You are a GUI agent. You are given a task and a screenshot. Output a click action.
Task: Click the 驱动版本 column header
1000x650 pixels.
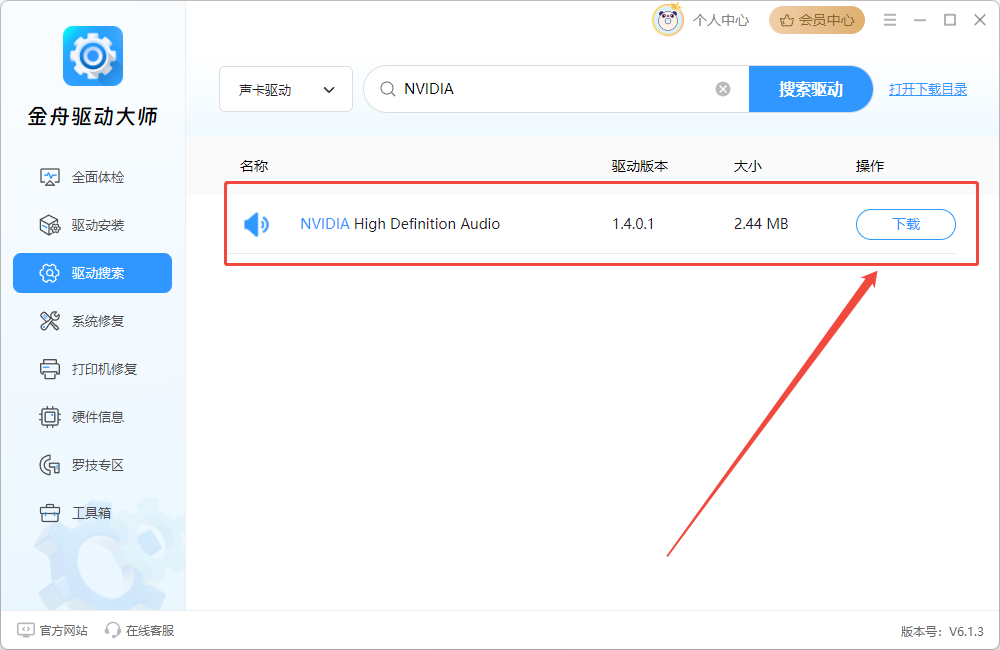(640, 166)
